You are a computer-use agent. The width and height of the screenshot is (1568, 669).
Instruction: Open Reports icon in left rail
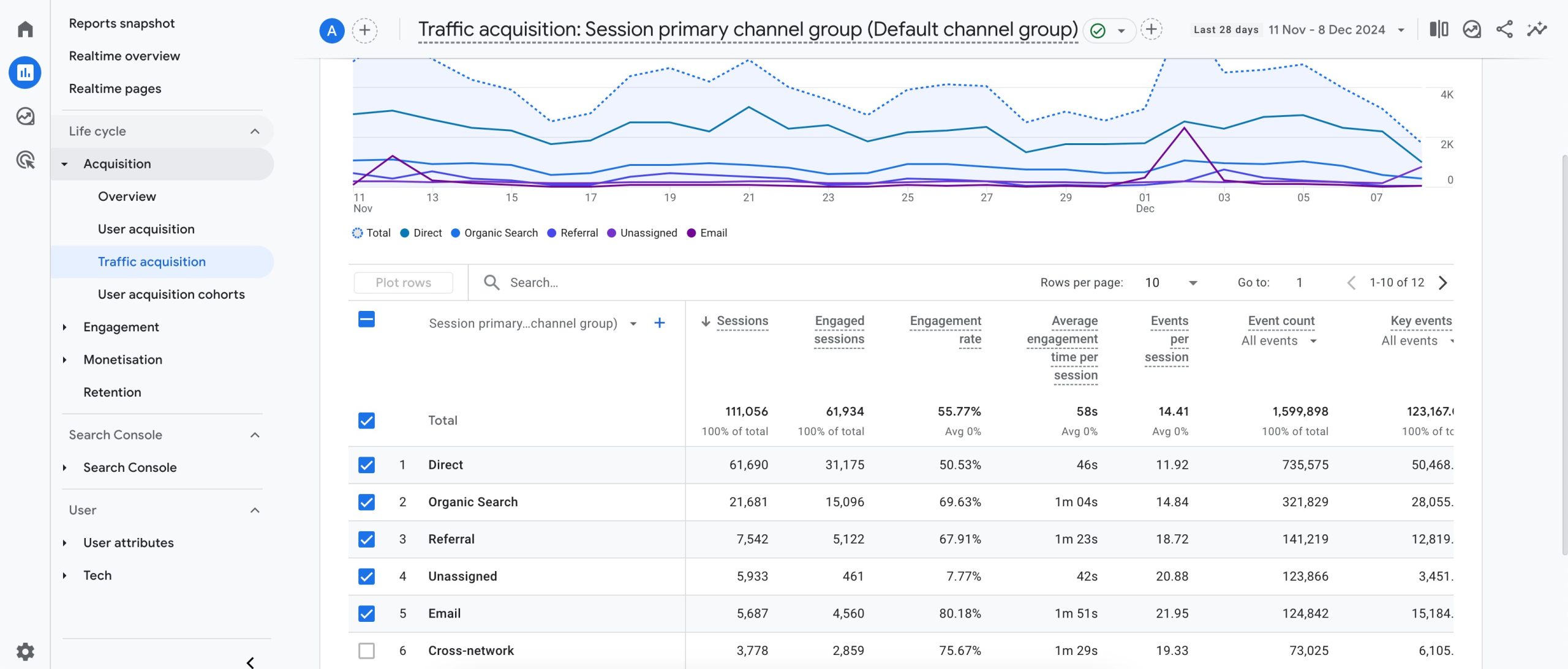pos(25,73)
